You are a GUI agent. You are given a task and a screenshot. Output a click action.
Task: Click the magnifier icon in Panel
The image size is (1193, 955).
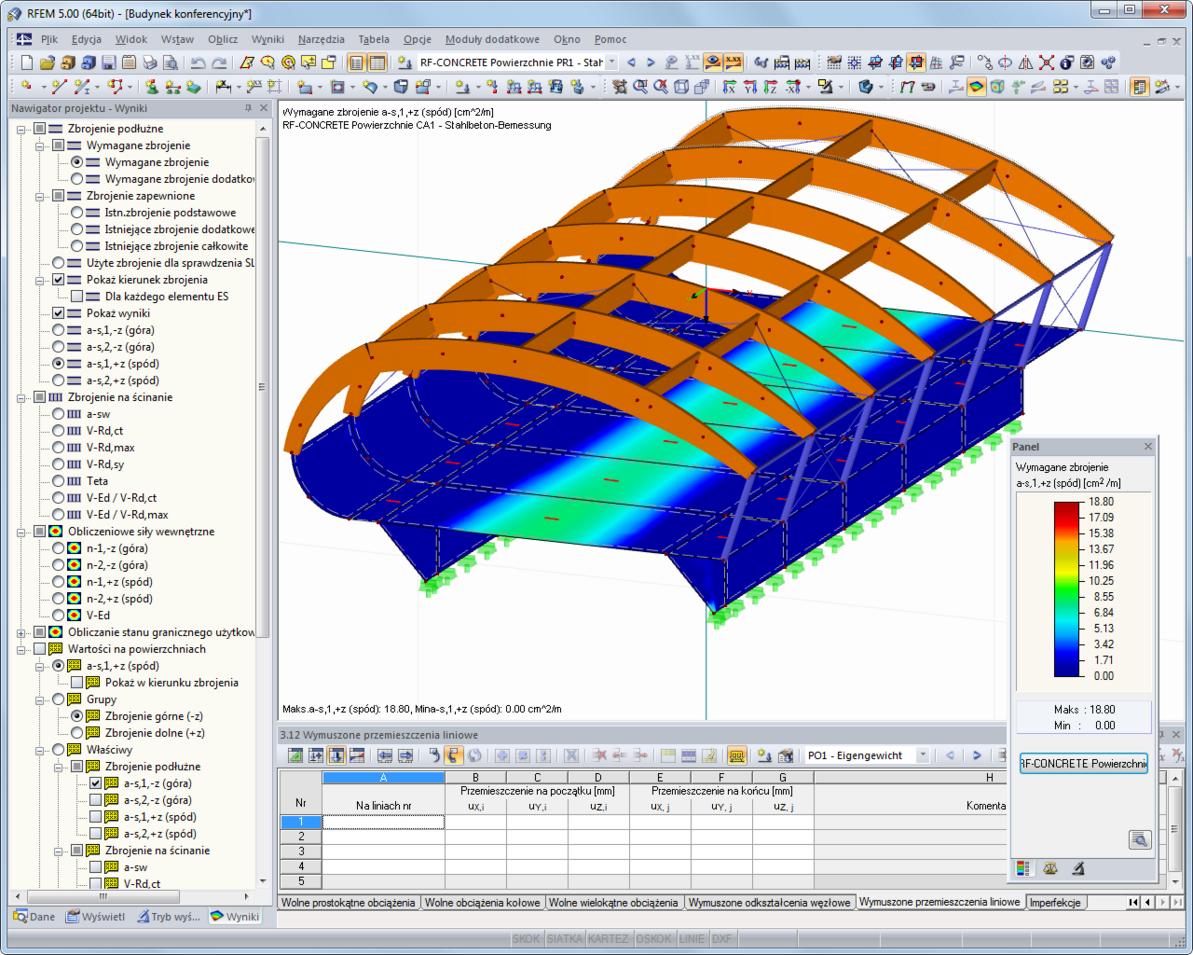pyautogui.click(x=1139, y=839)
